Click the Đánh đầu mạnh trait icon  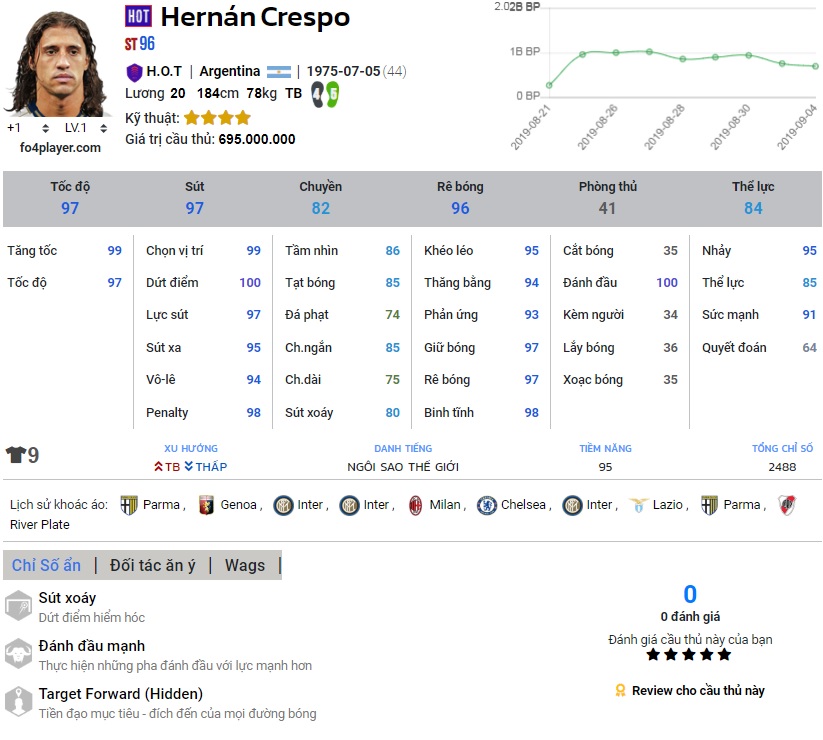click(x=18, y=653)
